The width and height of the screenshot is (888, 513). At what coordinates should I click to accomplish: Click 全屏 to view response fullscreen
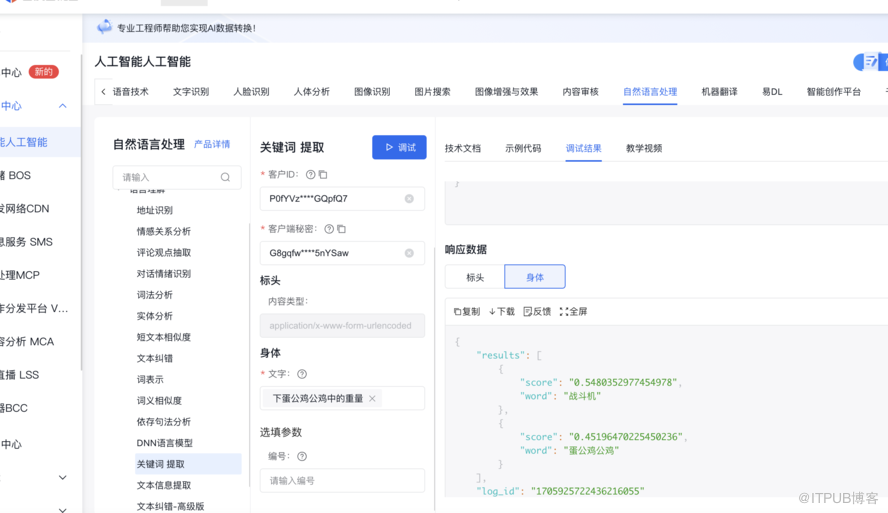point(573,312)
